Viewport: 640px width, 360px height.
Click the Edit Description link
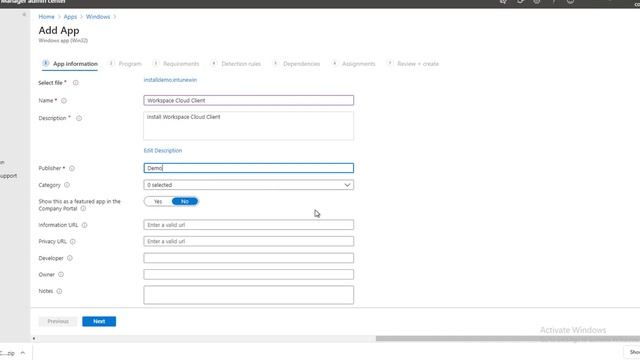point(163,151)
